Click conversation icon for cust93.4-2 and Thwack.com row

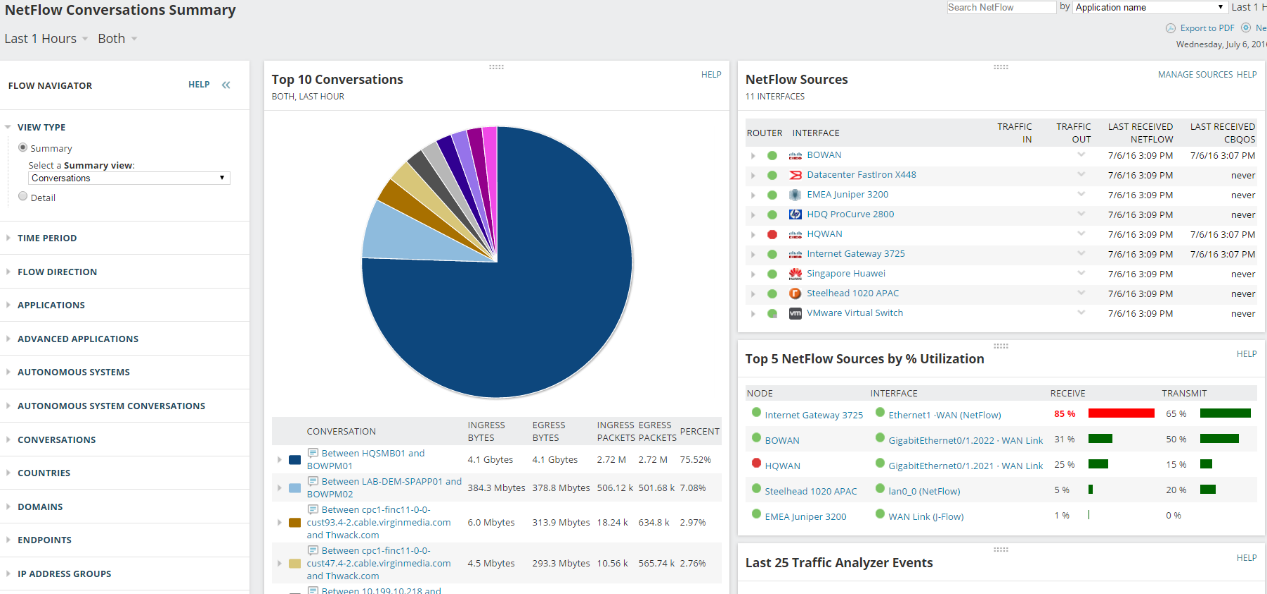click(x=313, y=509)
